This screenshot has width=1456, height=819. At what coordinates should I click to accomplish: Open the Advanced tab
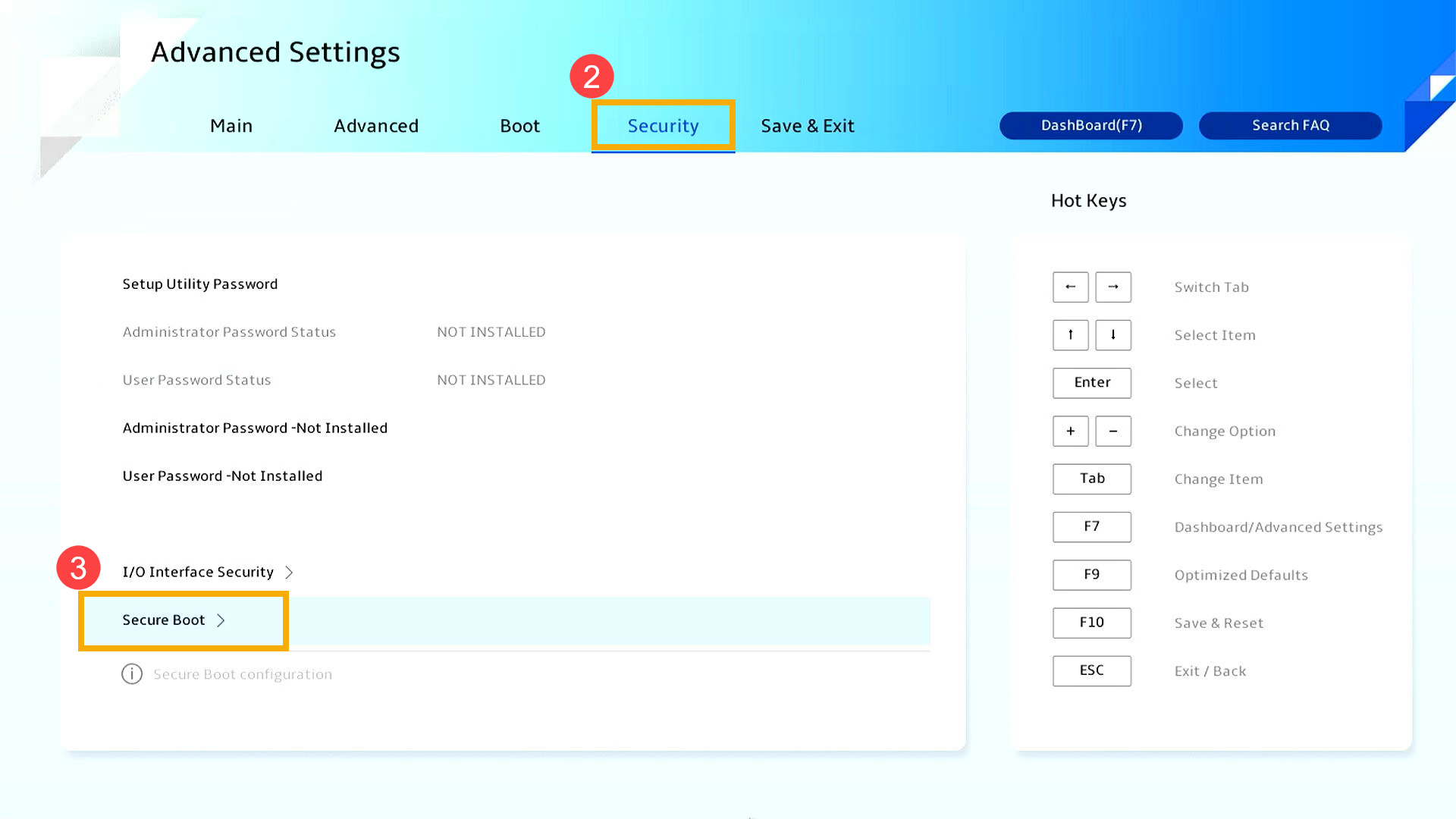376,126
